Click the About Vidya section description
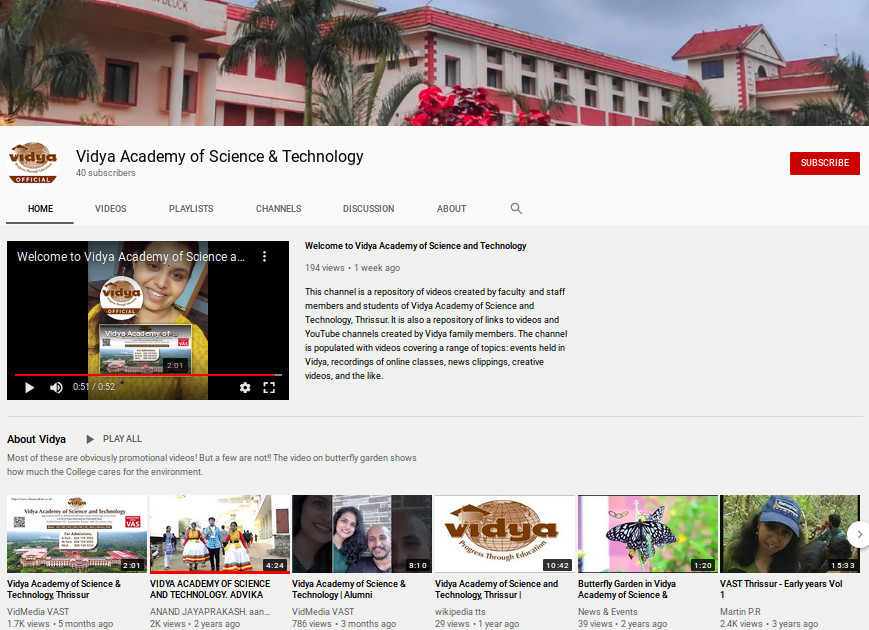The height and width of the screenshot is (630, 869). [212, 465]
